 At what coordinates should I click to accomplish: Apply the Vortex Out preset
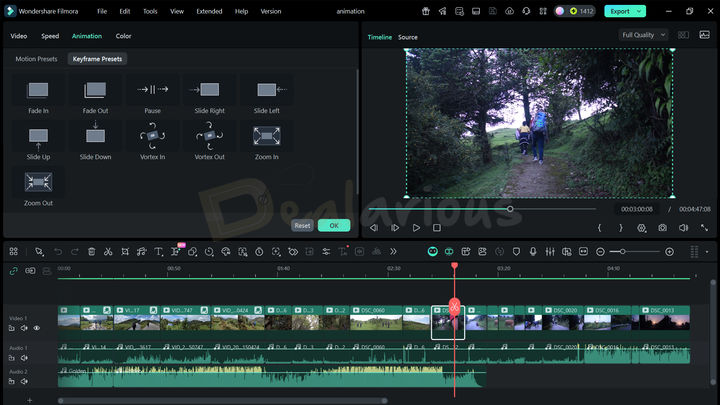(x=210, y=134)
